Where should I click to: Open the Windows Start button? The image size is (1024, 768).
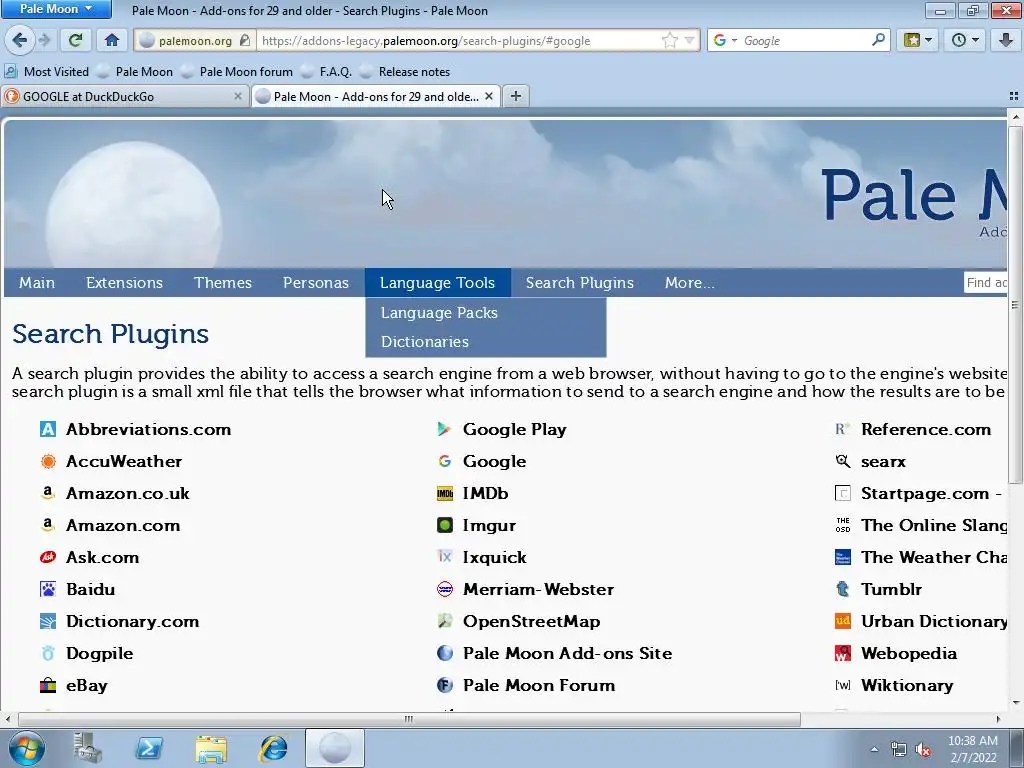pos(26,748)
